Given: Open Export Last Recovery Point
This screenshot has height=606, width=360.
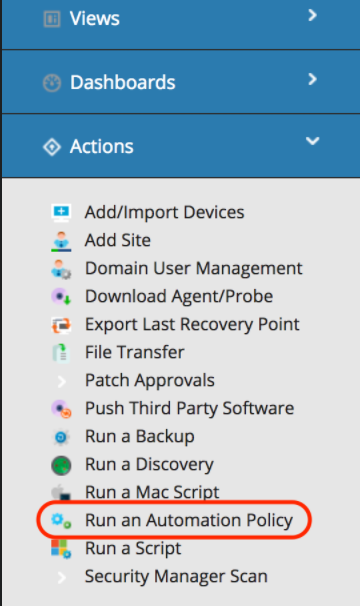Looking at the screenshot, I should coord(192,325).
